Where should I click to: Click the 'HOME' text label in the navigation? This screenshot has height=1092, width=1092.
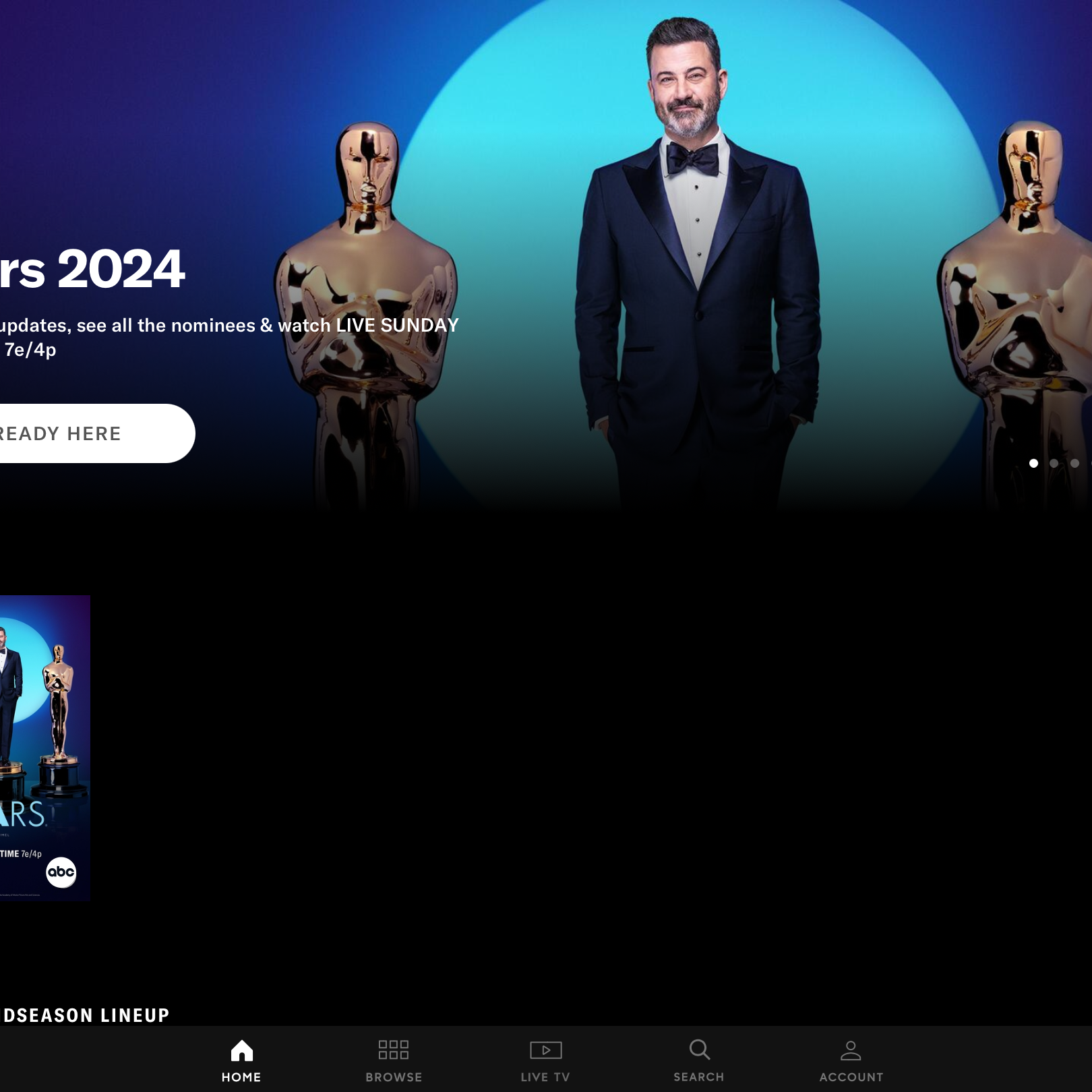(241, 1077)
